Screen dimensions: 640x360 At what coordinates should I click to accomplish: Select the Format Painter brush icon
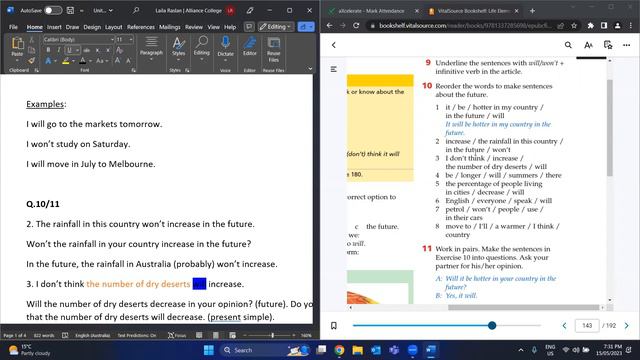tap(31, 61)
